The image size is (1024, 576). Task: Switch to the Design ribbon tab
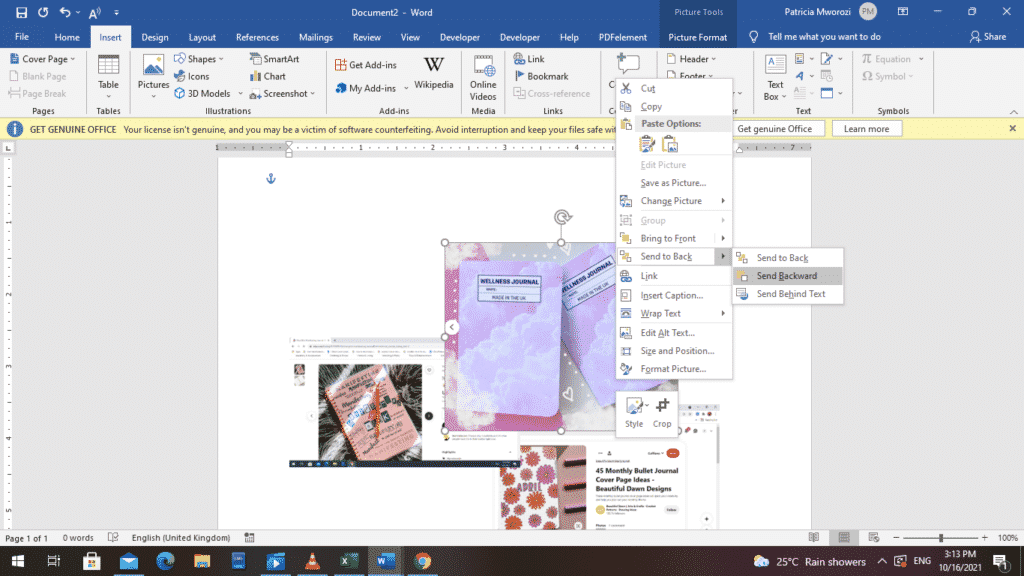(x=154, y=36)
